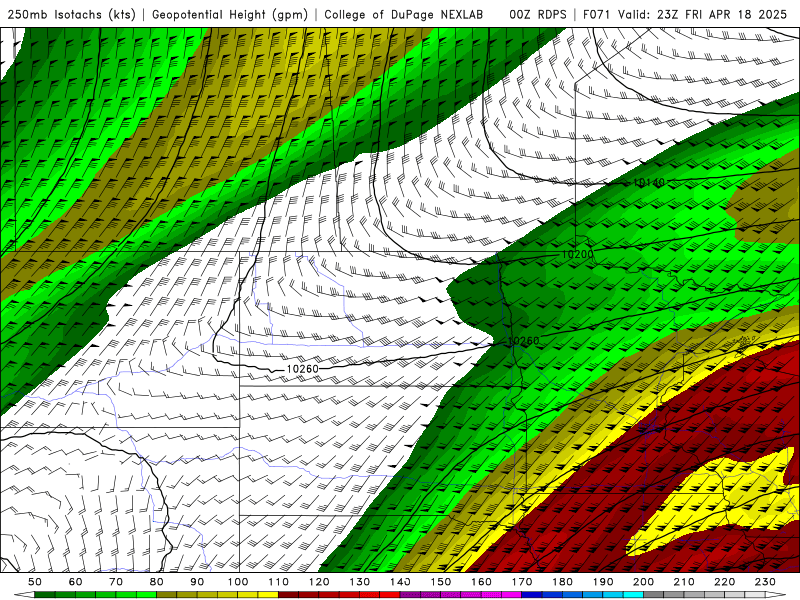
Task: Select the "Valid: 23Z FRI APR 18 2025" timestamp
Action: pyautogui.click(x=703, y=14)
